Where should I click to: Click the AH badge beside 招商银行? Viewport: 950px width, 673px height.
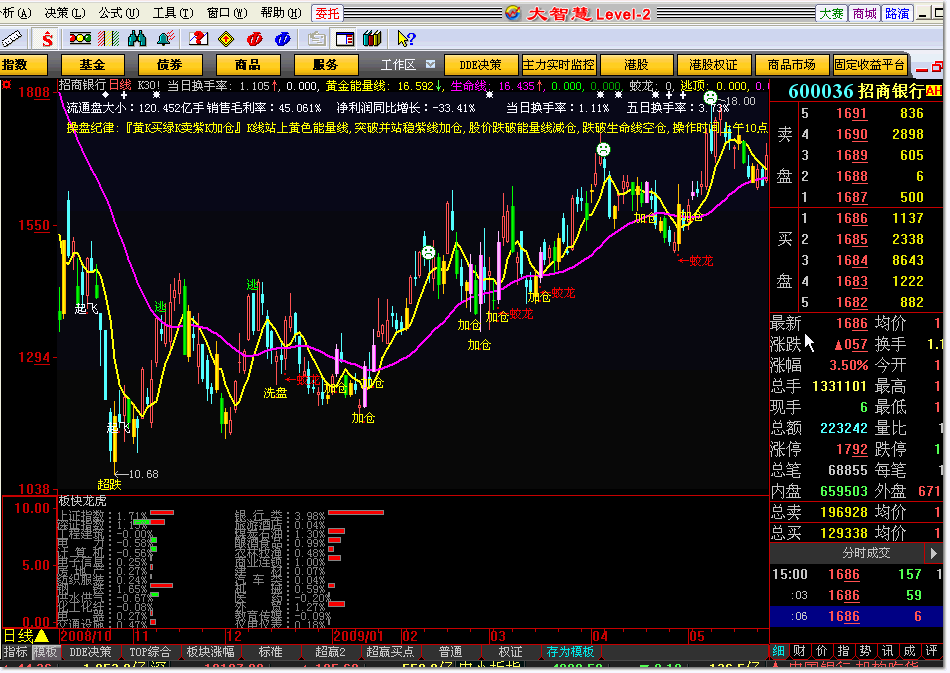(934, 91)
